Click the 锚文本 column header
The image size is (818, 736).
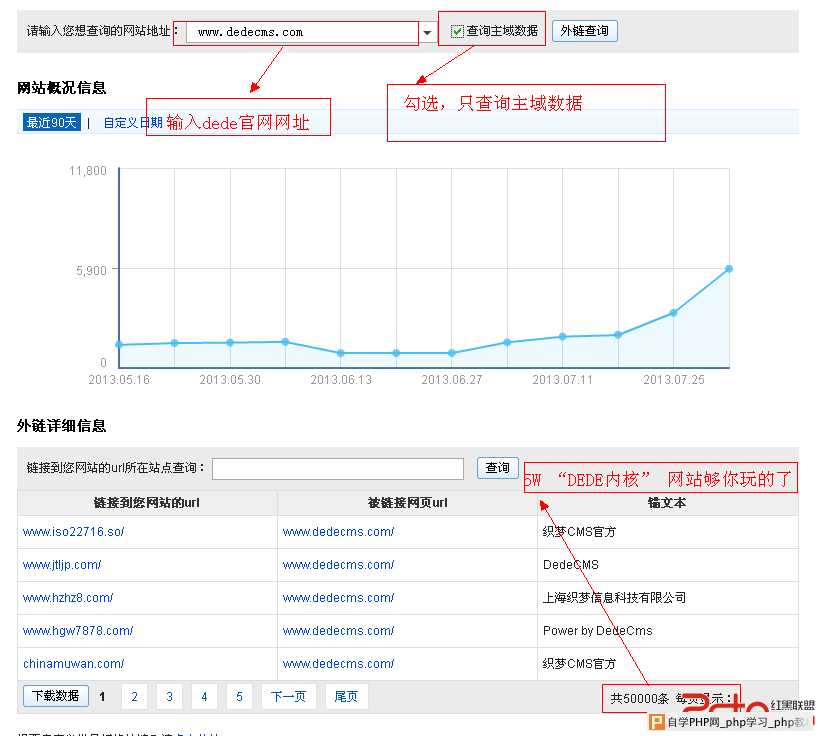coord(667,503)
